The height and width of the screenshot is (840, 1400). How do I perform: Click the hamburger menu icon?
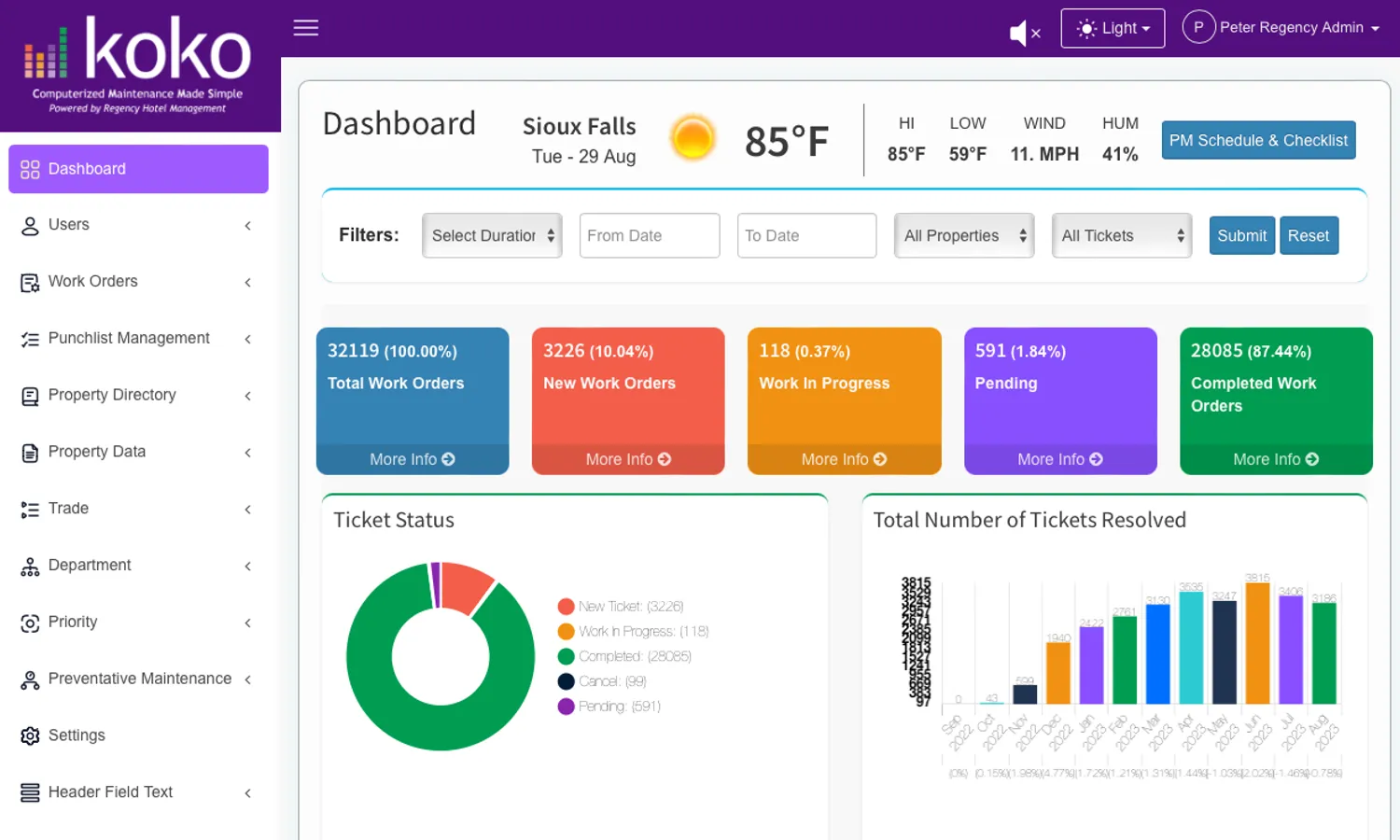coord(306,28)
